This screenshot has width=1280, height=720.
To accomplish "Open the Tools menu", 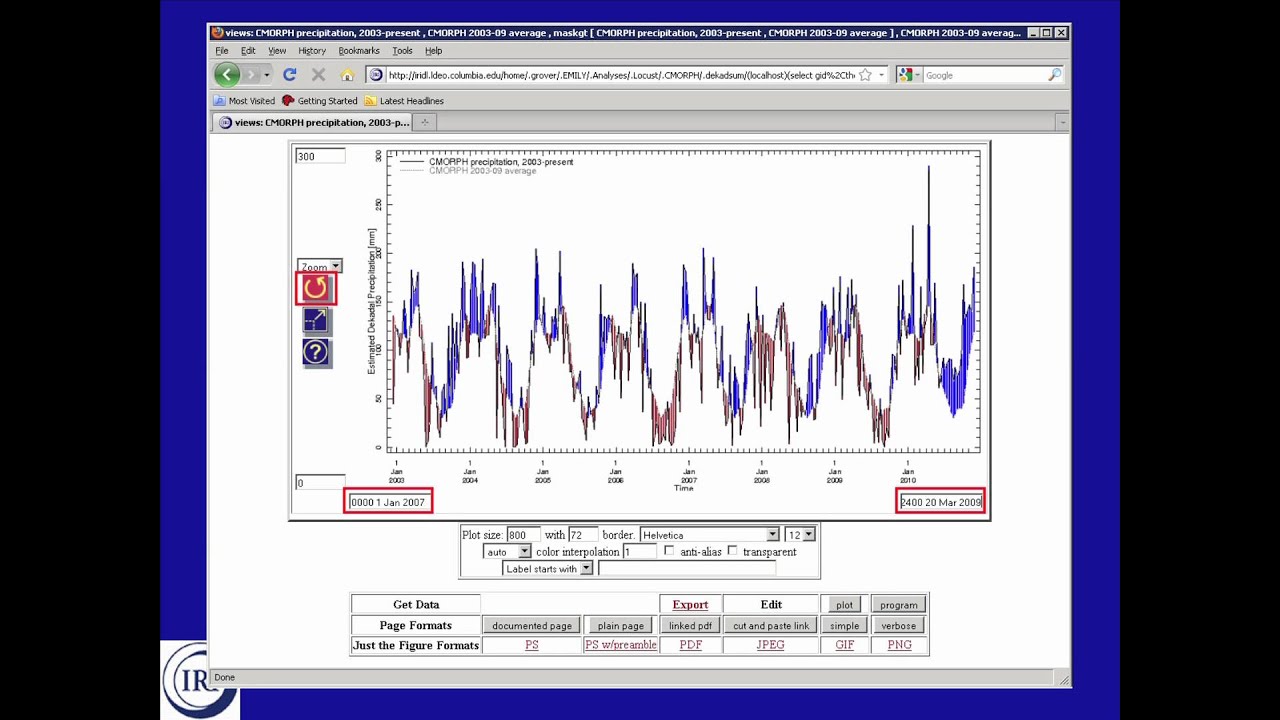I will [402, 51].
